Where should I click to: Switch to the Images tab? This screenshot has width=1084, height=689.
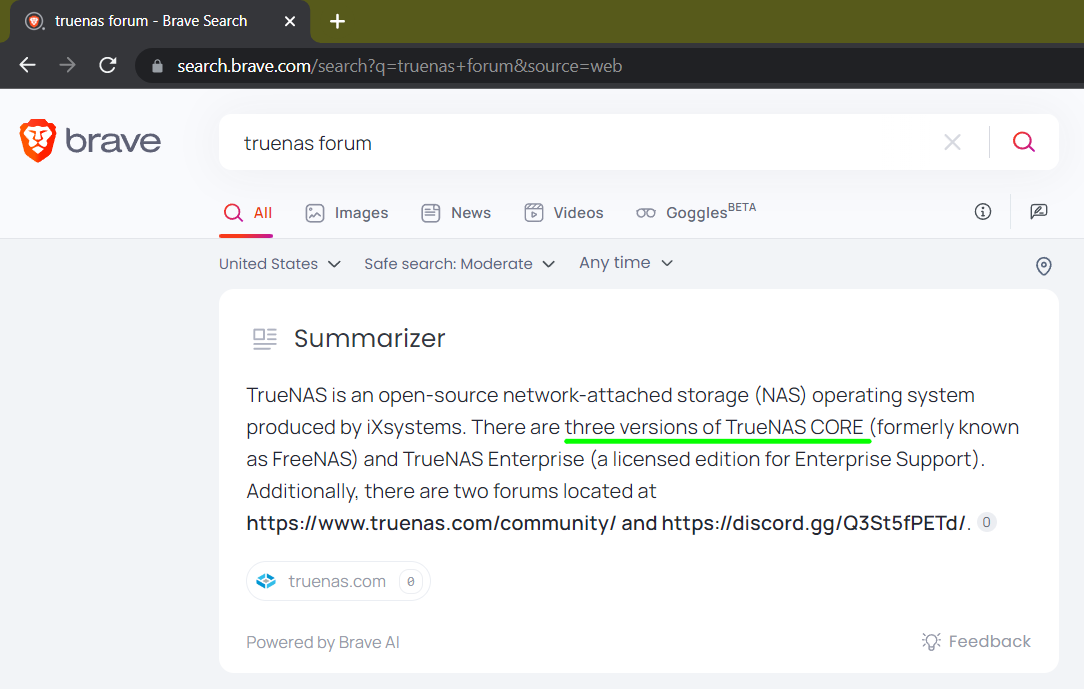(x=347, y=213)
